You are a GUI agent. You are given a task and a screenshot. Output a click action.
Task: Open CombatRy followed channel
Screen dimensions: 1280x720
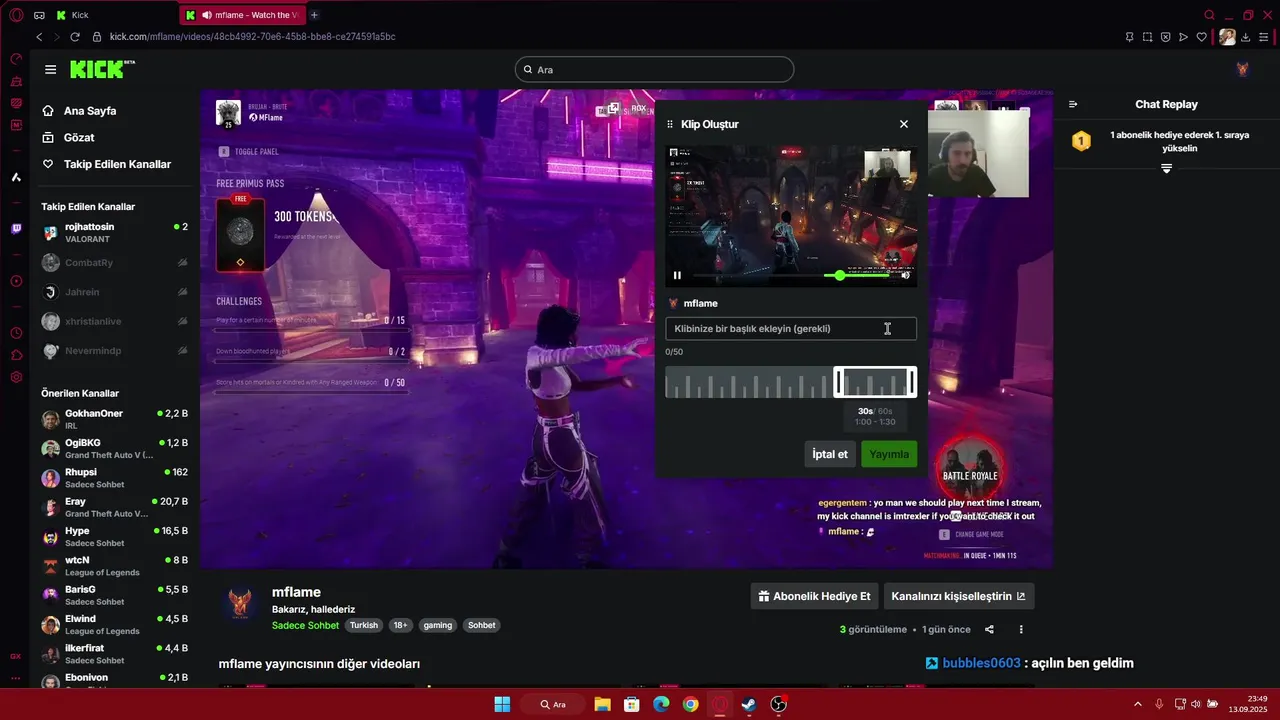(x=114, y=262)
